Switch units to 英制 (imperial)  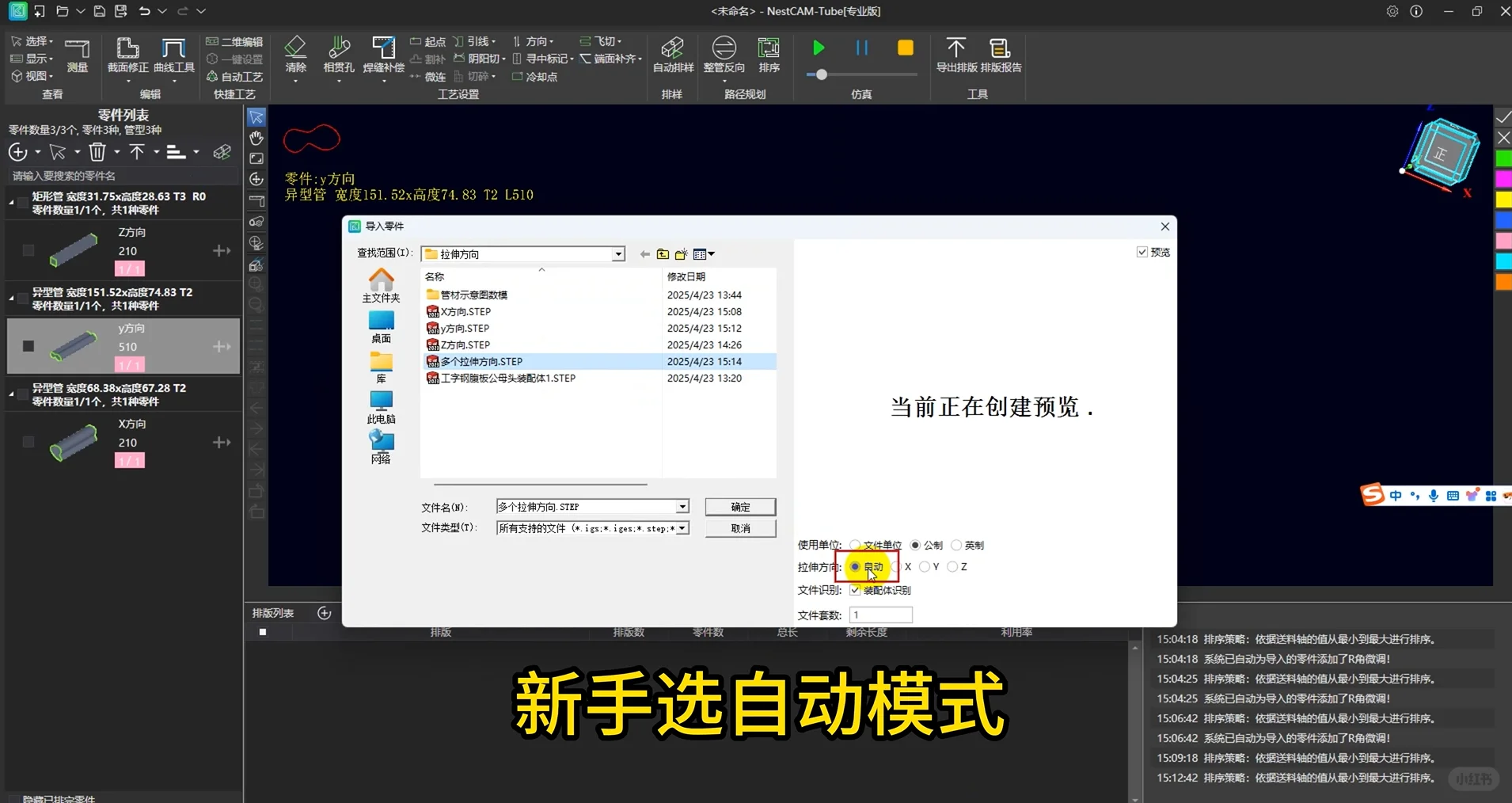point(957,546)
